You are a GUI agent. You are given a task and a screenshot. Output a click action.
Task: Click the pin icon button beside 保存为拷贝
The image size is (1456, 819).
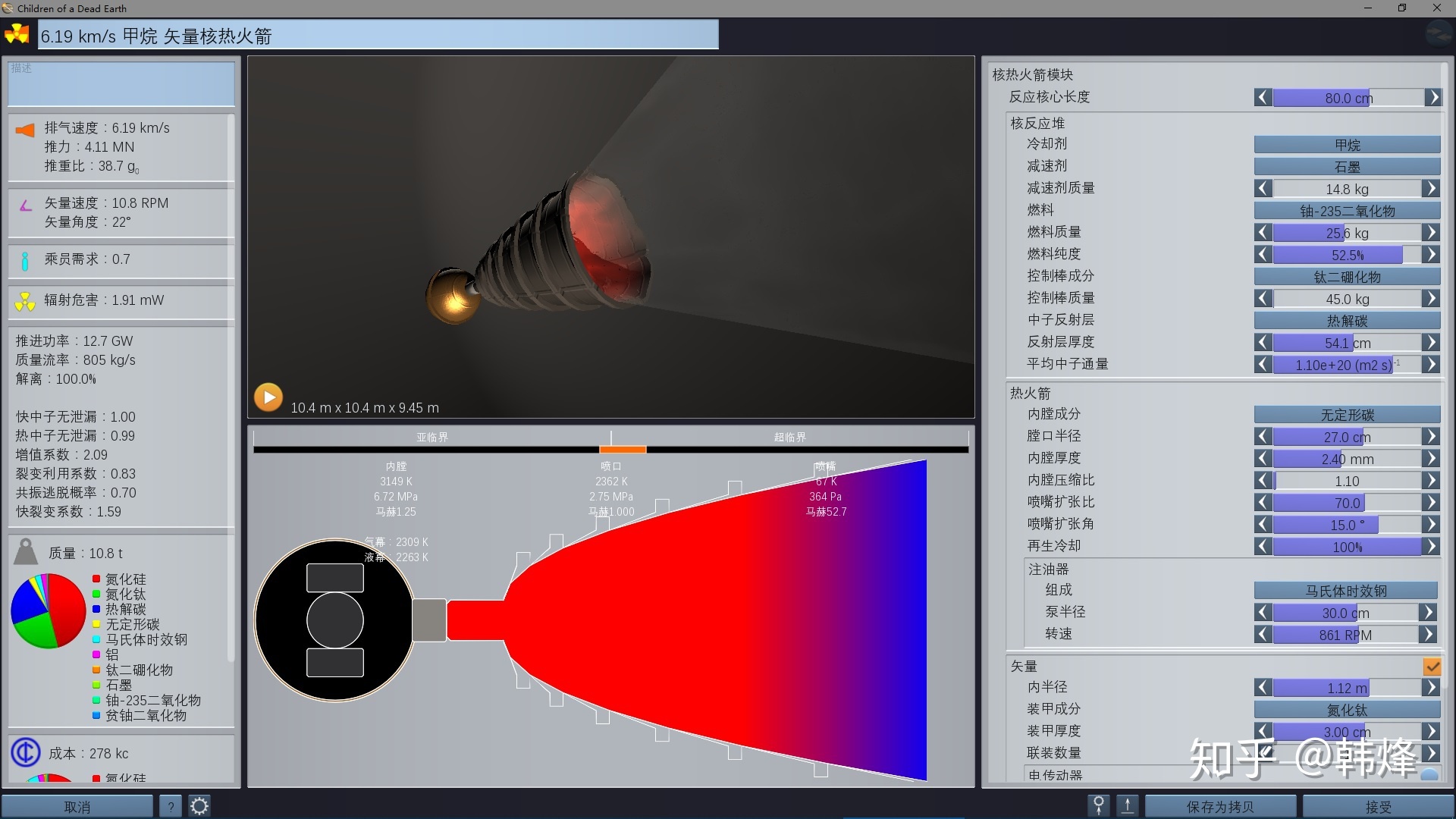coord(1098,806)
